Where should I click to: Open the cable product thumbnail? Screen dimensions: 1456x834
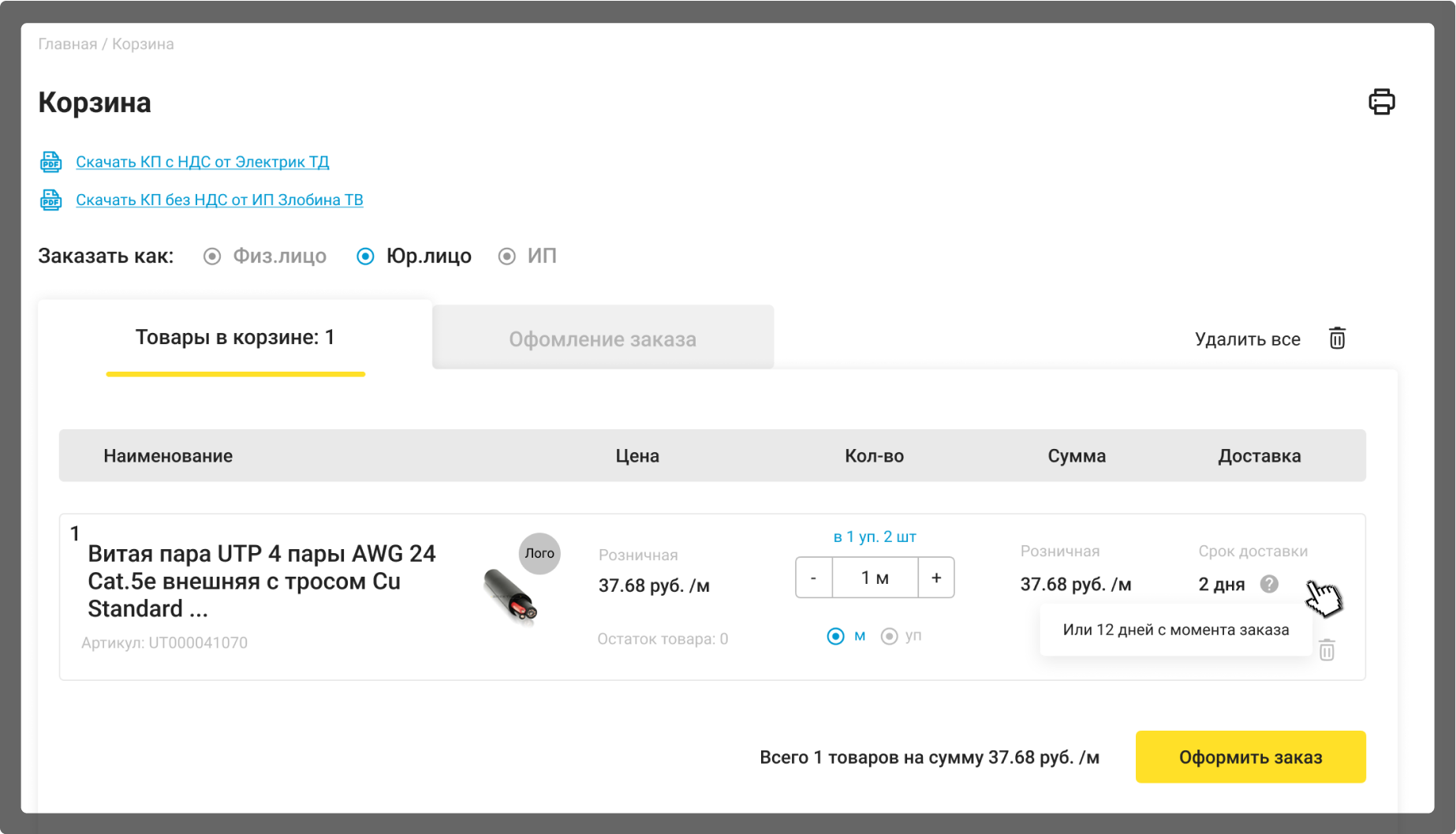tap(510, 597)
